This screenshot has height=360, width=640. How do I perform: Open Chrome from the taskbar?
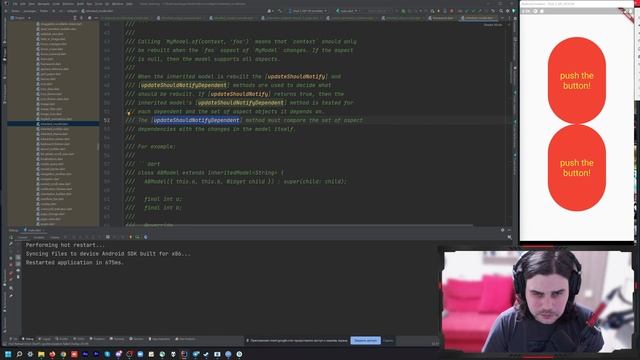(63, 354)
